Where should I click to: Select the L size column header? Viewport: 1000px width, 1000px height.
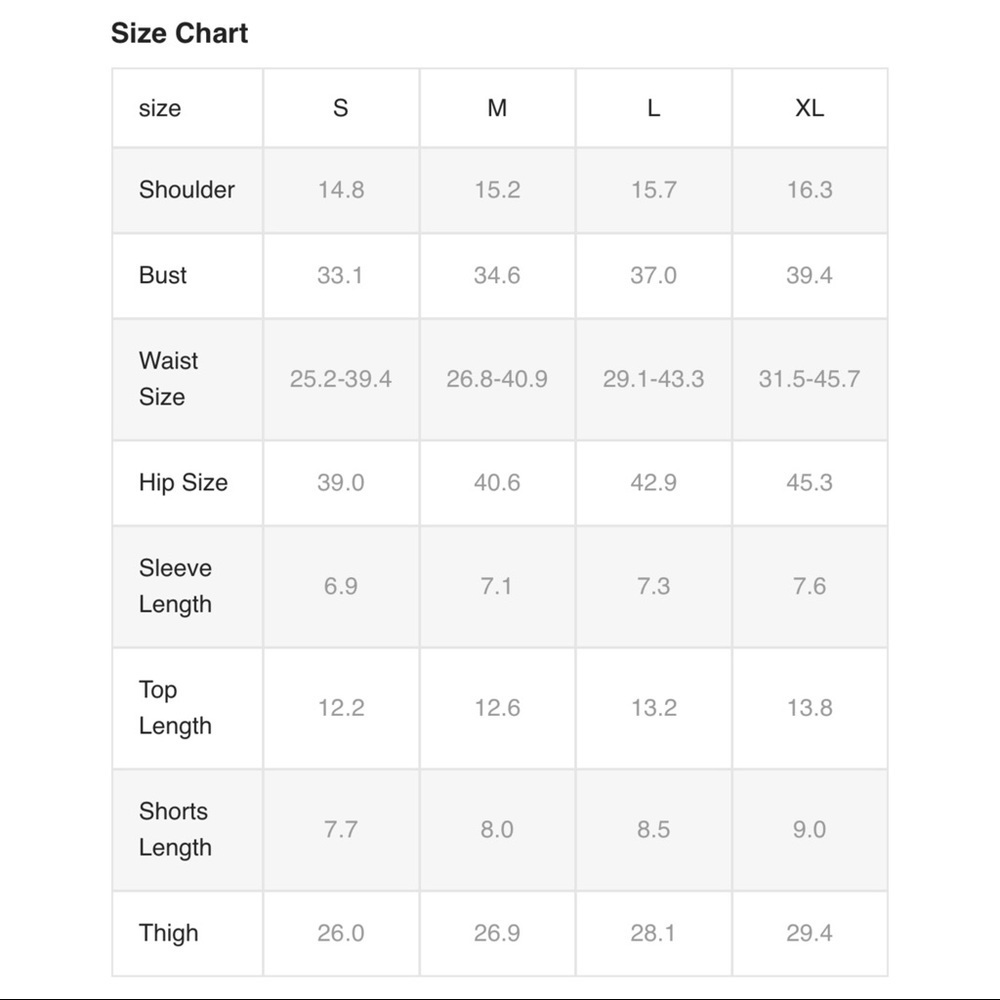(653, 108)
